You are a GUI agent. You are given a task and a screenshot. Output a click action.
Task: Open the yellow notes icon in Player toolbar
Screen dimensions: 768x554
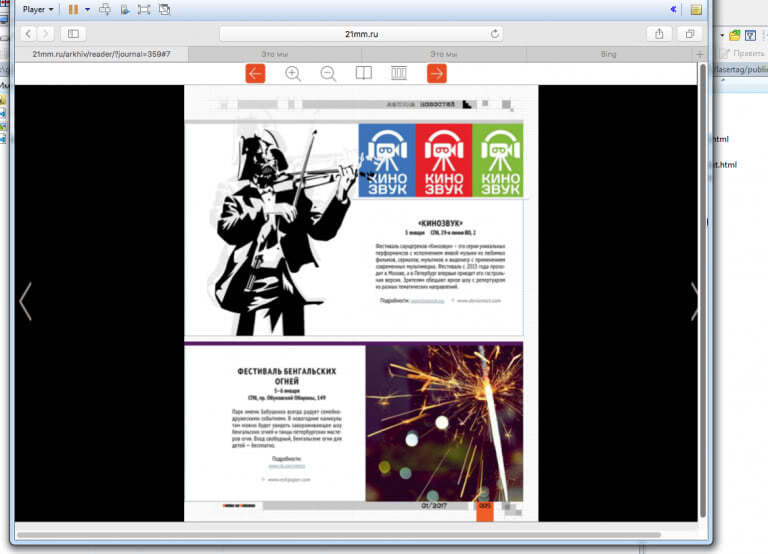pos(696,9)
